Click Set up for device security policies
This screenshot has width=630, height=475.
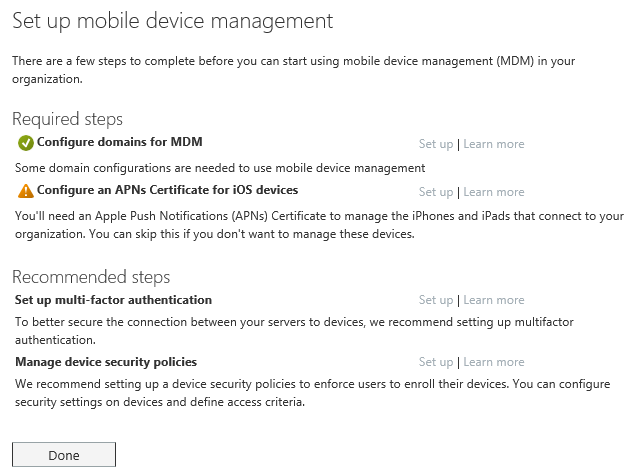tap(436, 362)
